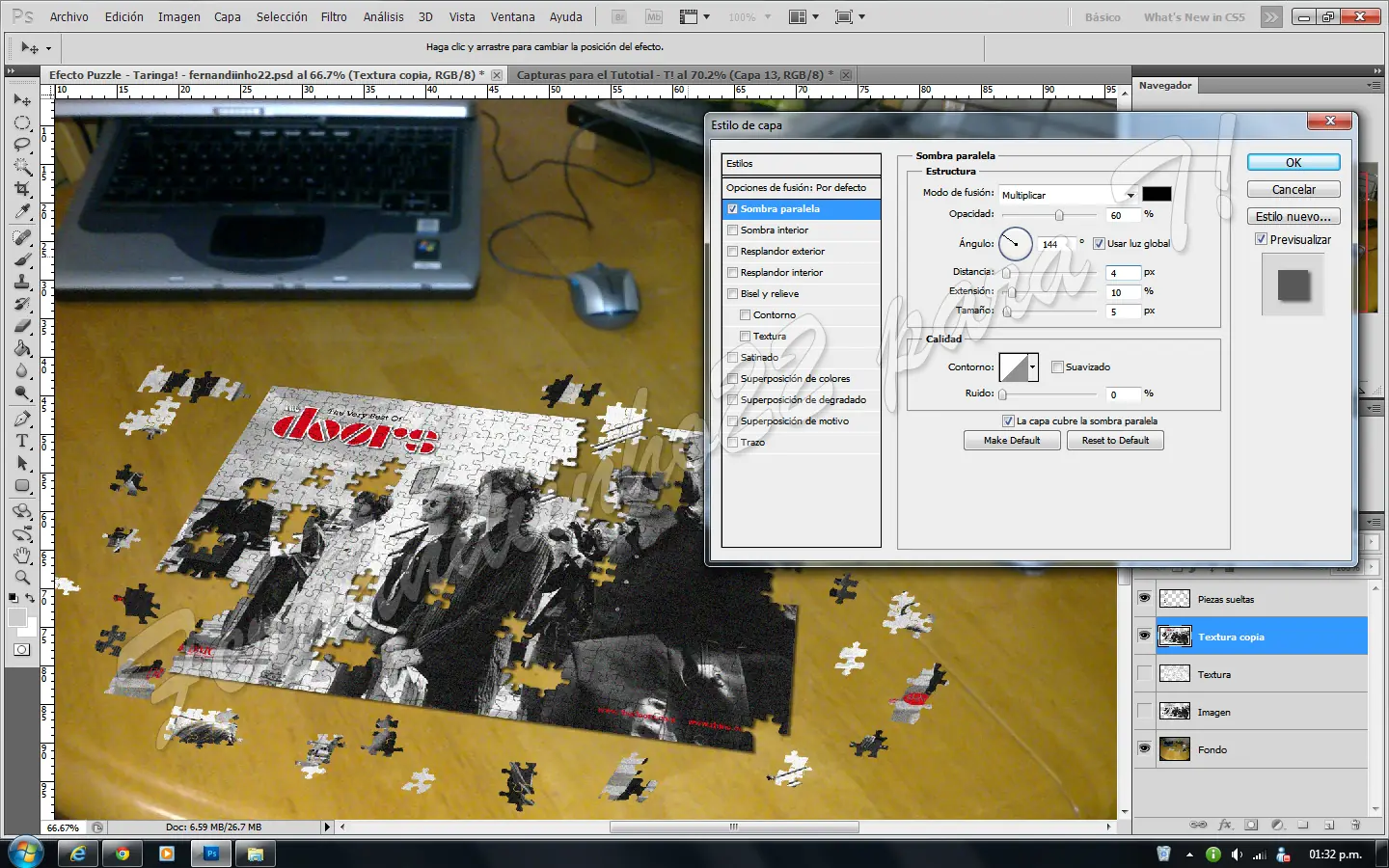Click the Make Default button
The image size is (1389, 868).
click(x=1012, y=441)
